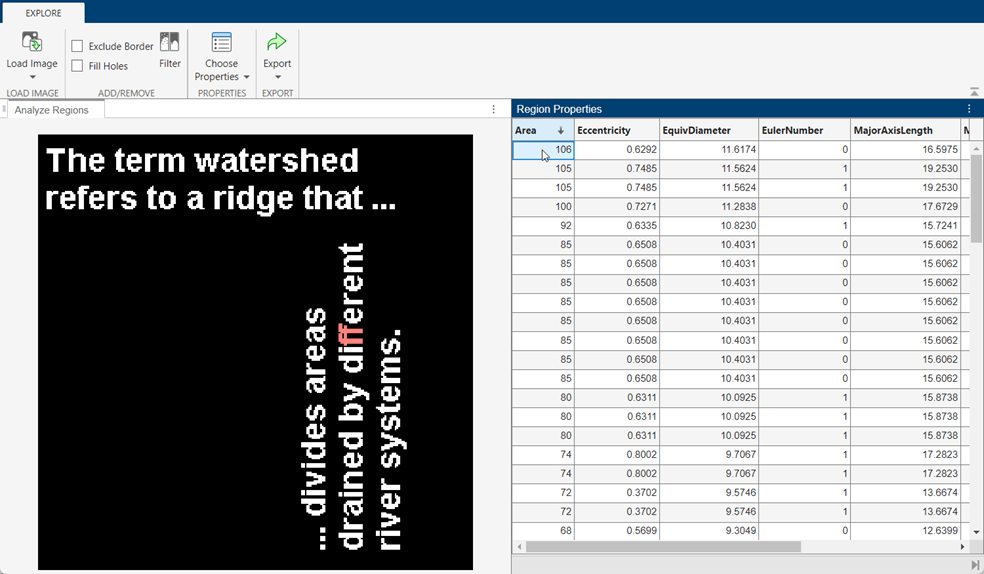Enable the Exclude Border checkbox
The image size is (984, 574).
point(77,46)
